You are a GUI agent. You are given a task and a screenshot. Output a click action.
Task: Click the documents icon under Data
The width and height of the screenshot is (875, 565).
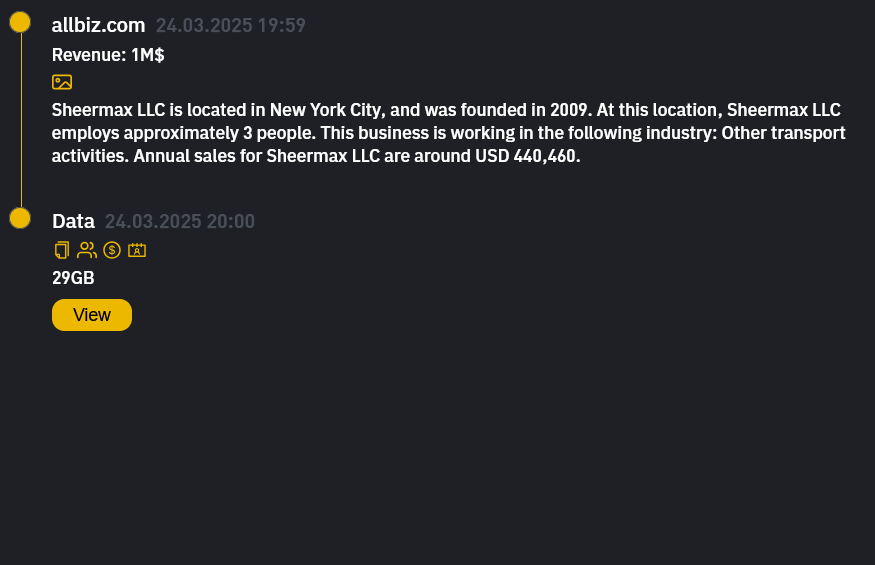(62, 250)
